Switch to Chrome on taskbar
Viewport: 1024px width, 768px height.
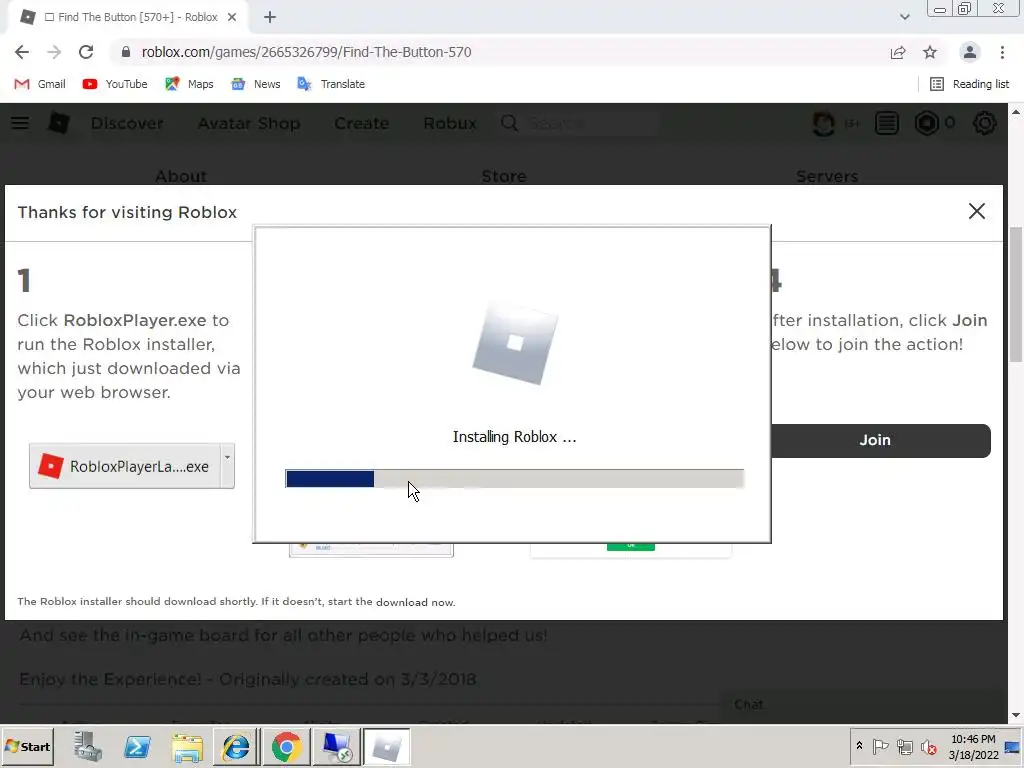(x=286, y=746)
